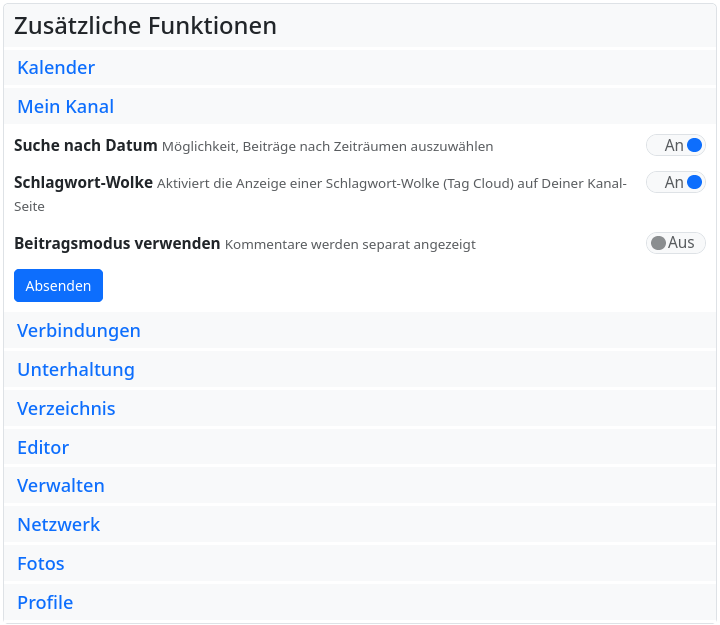
Task: Open the Unterhaltung settings group
Action: tap(76, 370)
